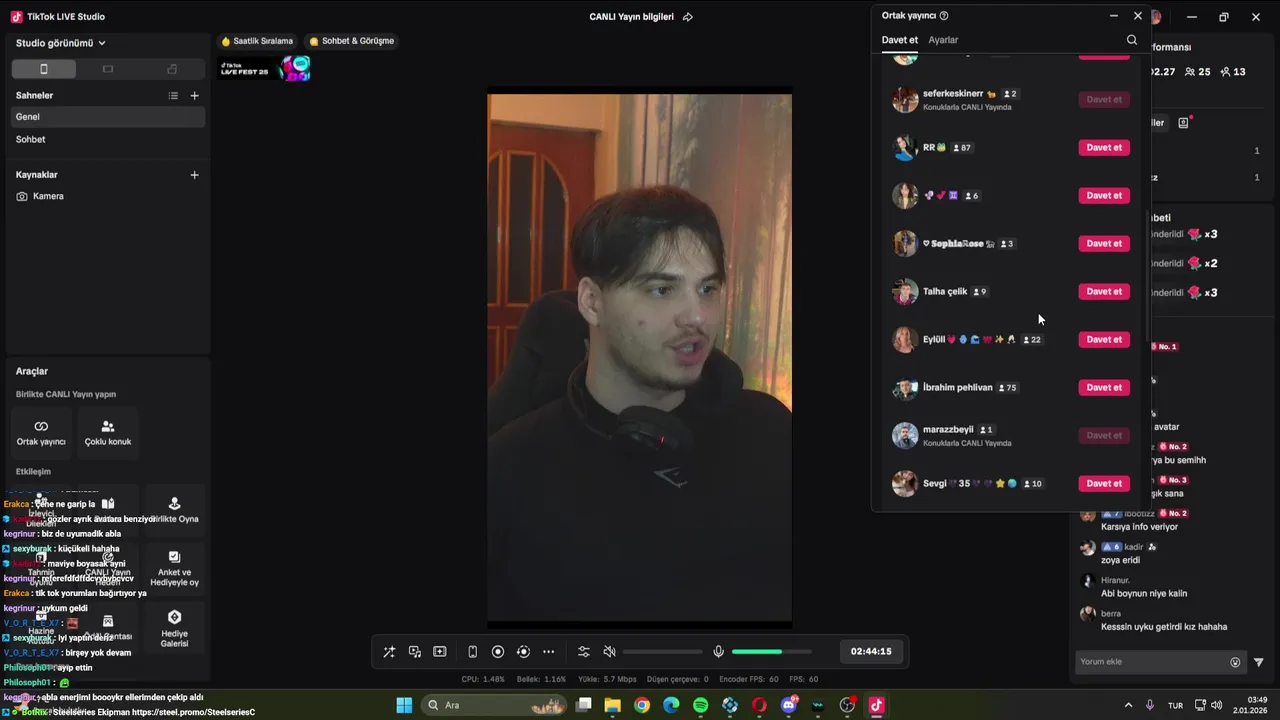1280x720 pixels.
Task: Minimize the Ortak yayıncı panel
Action: coord(1114,16)
